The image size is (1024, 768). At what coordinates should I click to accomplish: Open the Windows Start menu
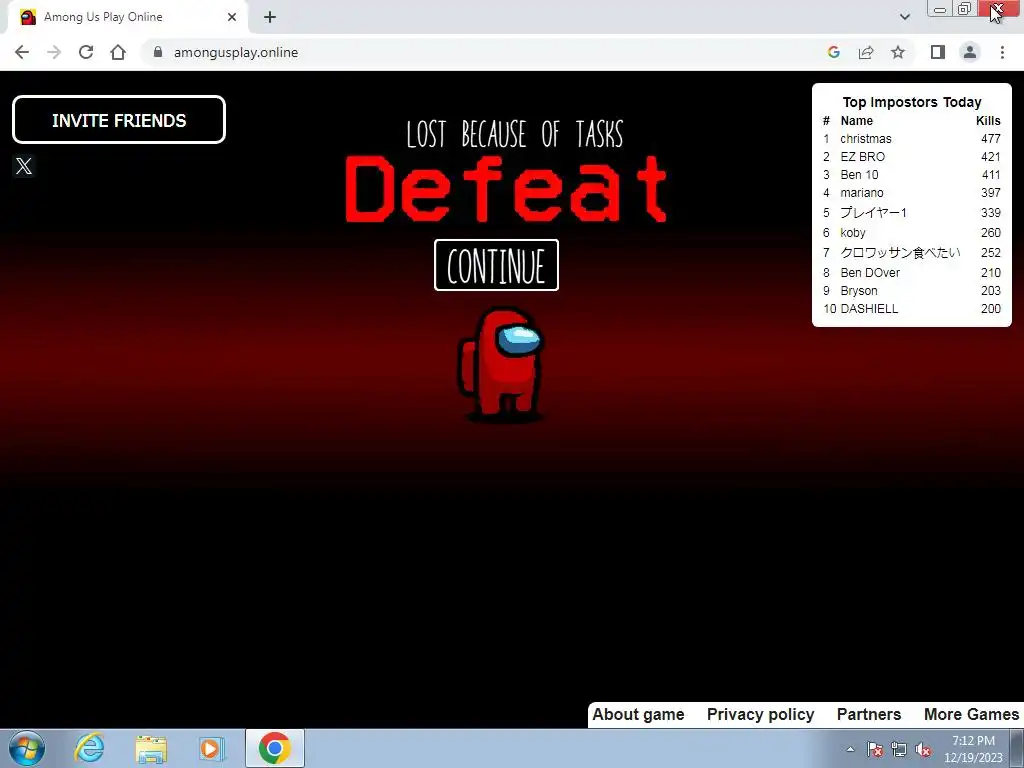coord(27,748)
